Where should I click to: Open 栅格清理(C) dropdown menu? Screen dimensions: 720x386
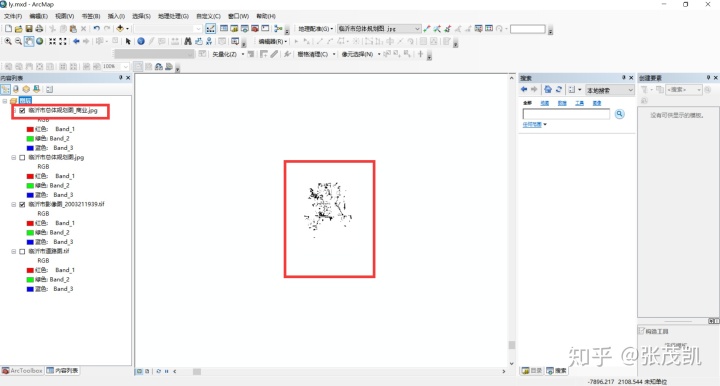click(x=316, y=54)
